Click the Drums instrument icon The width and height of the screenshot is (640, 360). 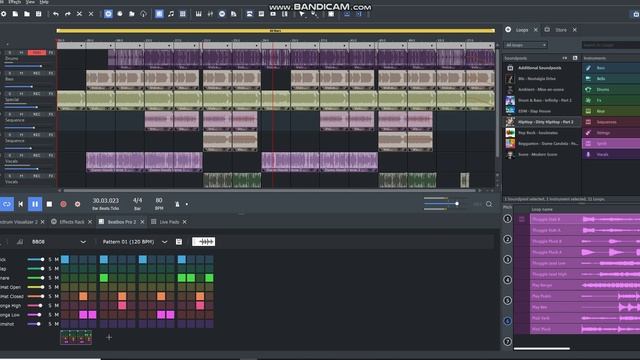tap(588, 89)
